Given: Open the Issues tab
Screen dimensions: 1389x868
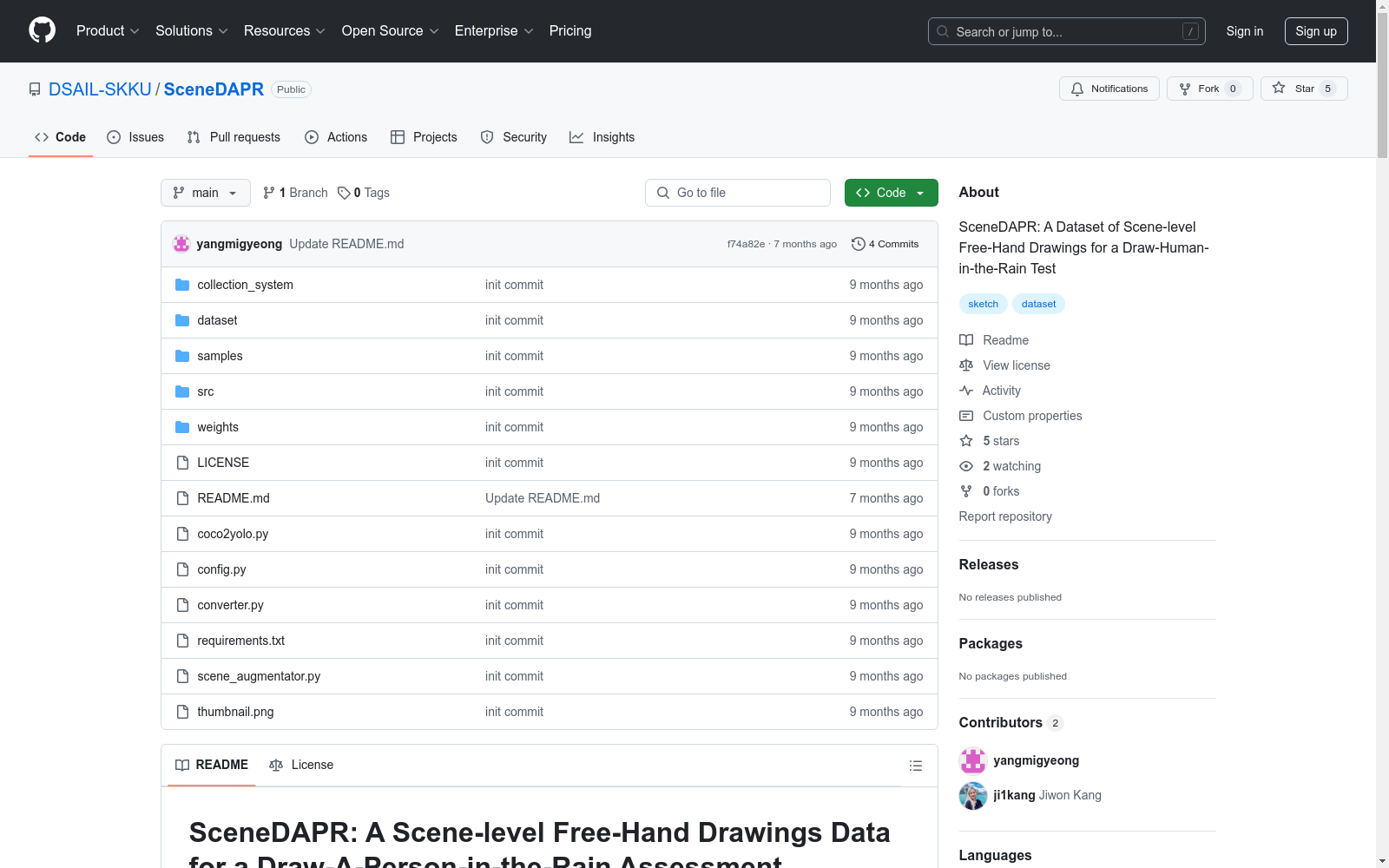Looking at the screenshot, I should point(135,137).
